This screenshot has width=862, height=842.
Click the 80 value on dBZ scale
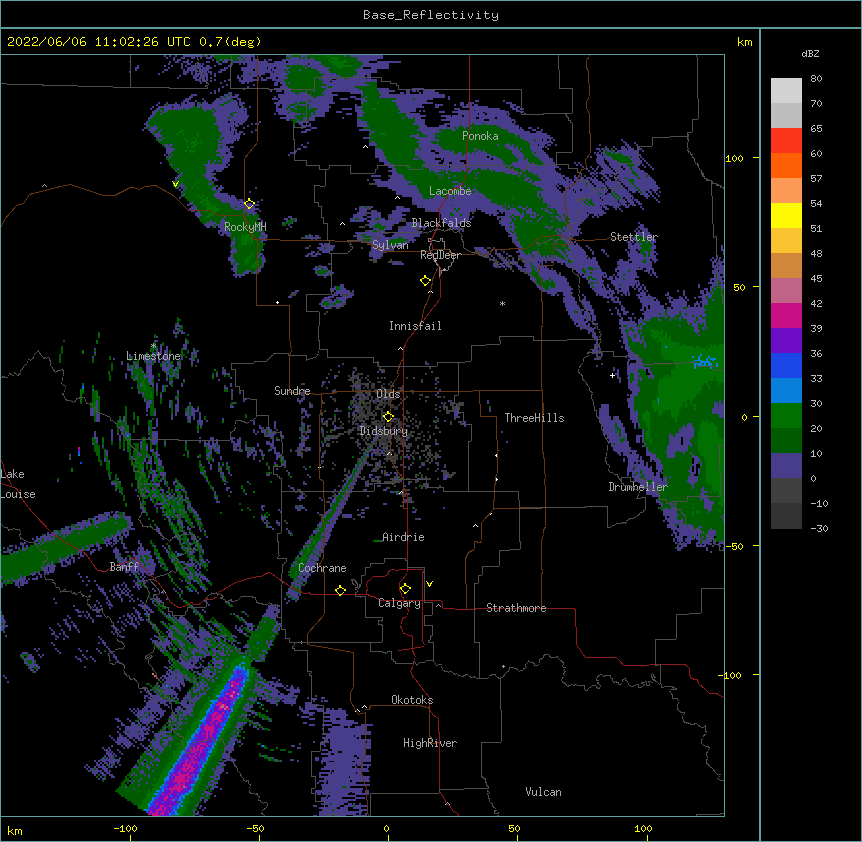click(816, 79)
